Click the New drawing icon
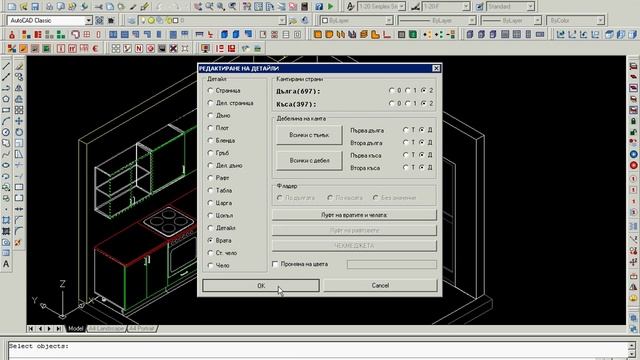 click(12, 7)
